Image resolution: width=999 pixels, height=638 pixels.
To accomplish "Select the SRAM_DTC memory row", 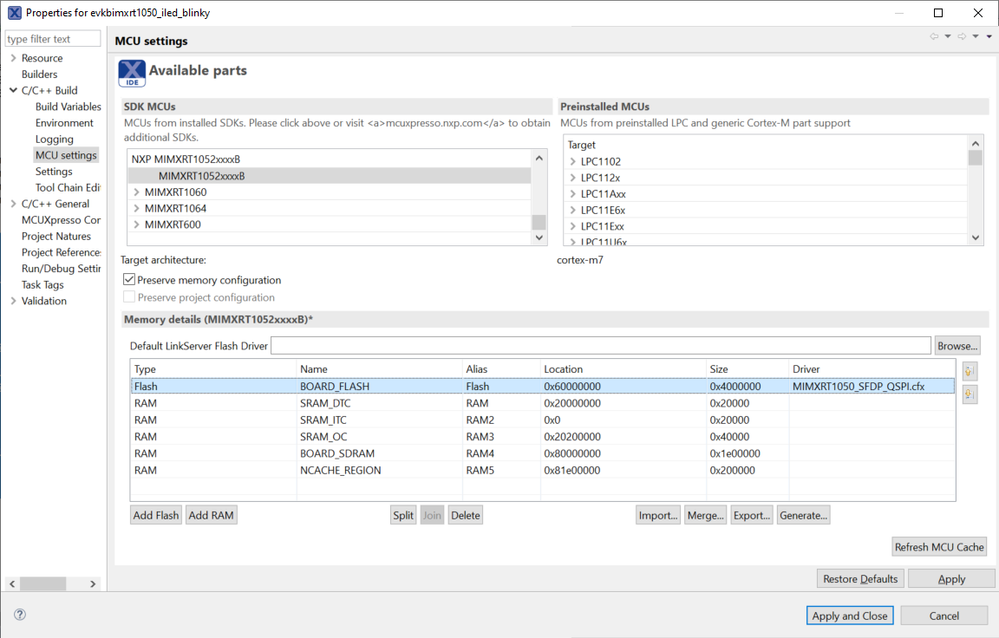I will (x=543, y=403).
